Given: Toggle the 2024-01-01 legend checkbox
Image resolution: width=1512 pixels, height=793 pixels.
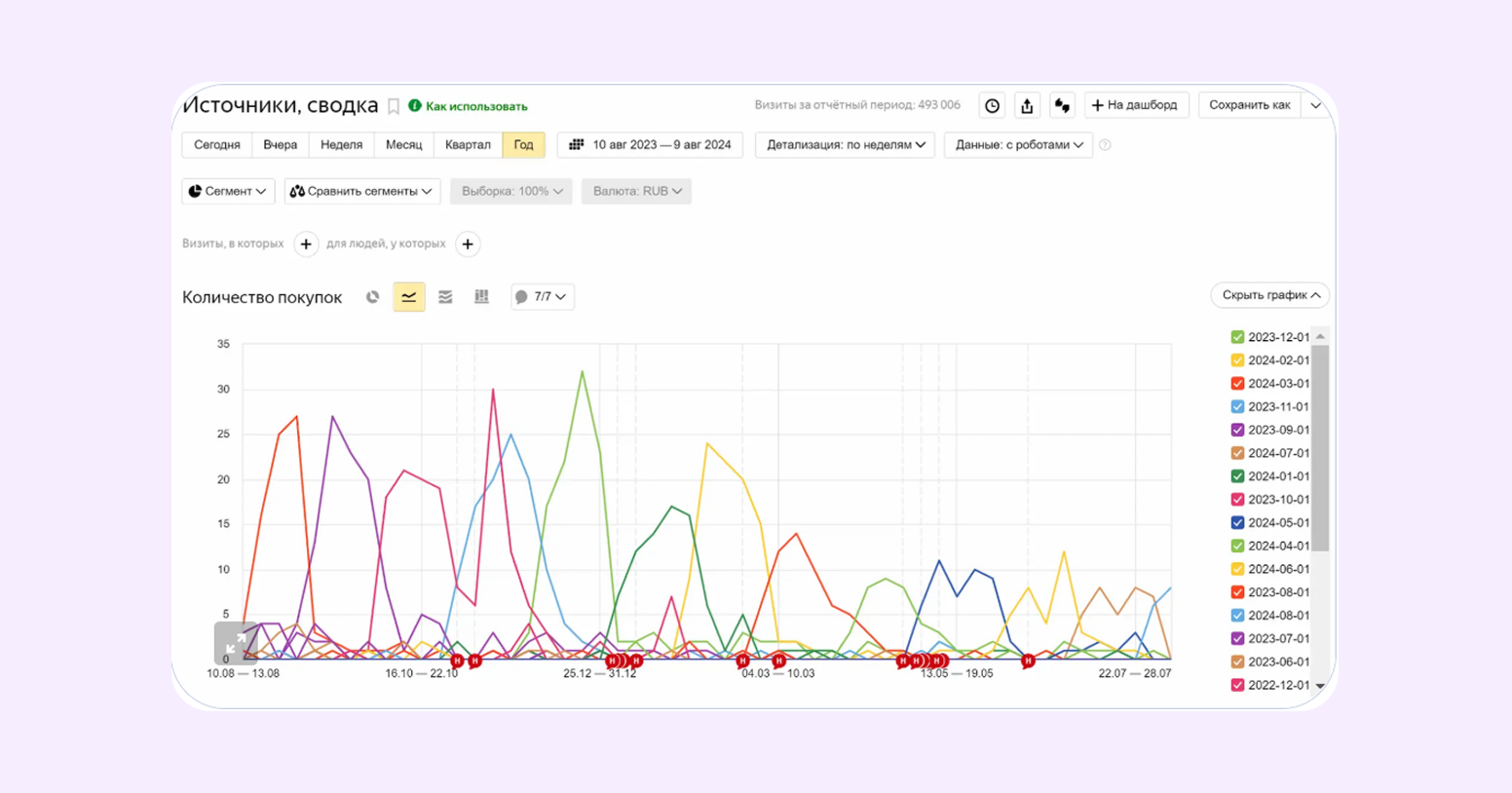Looking at the screenshot, I should (1237, 476).
